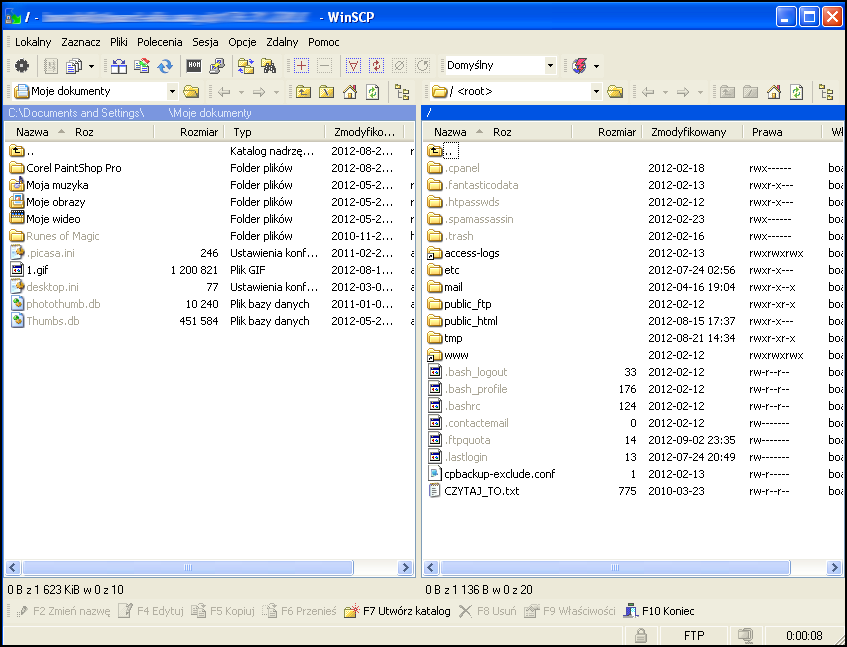Expand the queue processing dropdown arrow
This screenshot has width=847, height=647.
(x=91, y=66)
